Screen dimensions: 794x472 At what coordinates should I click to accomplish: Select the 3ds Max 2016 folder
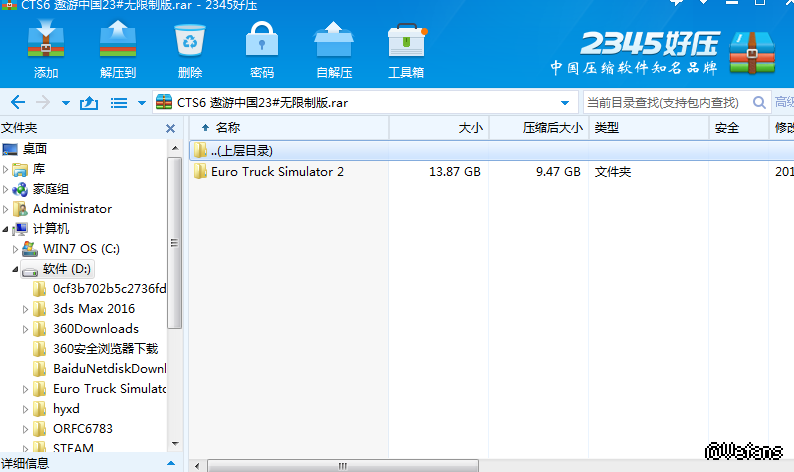(x=94, y=308)
